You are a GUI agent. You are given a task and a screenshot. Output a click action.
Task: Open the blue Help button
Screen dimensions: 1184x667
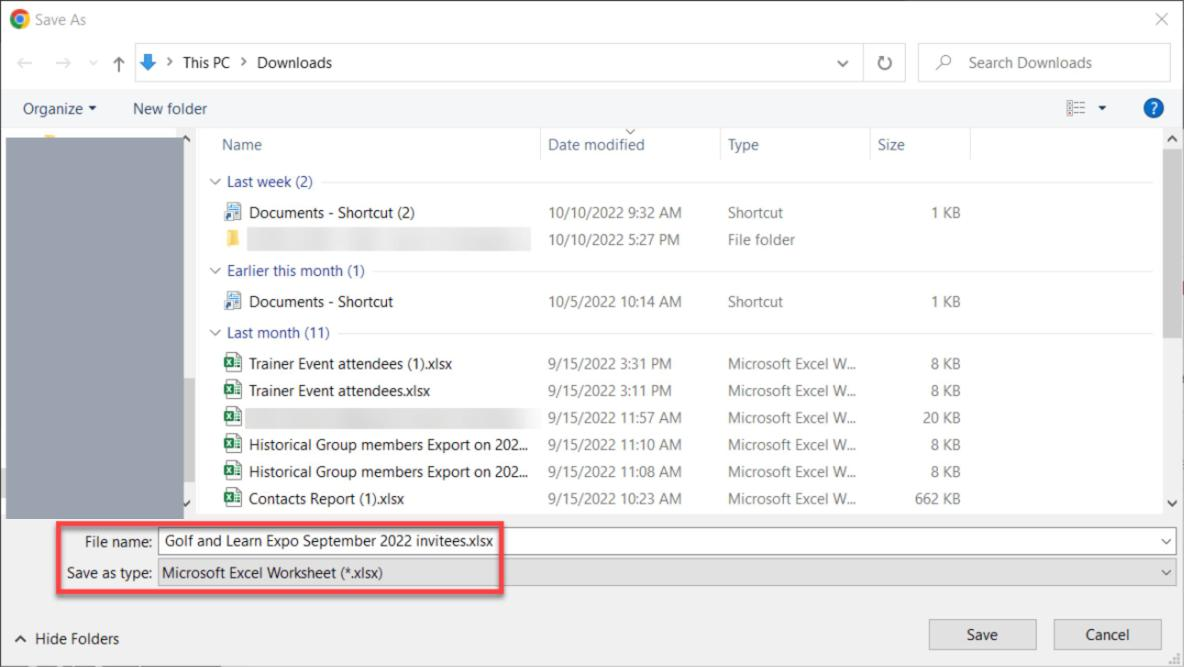(x=1153, y=108)
